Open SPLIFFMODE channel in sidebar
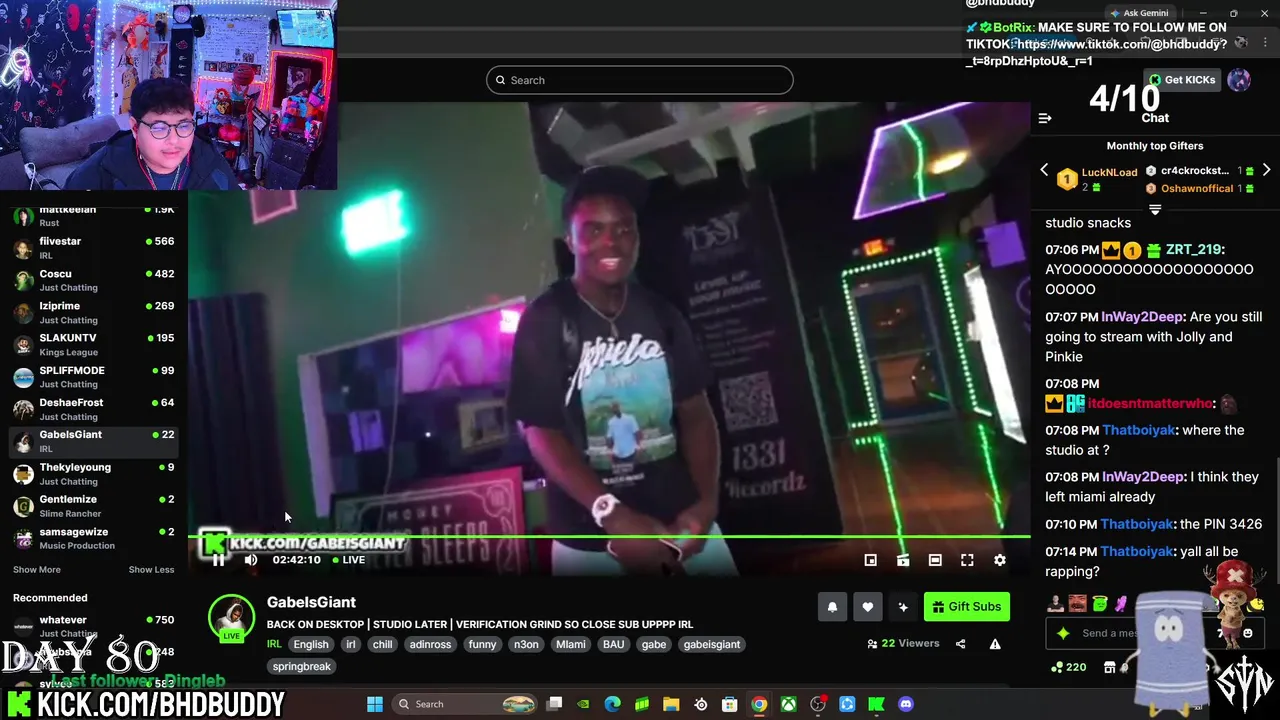1280x720 pixels. click(x=93, y=377)
